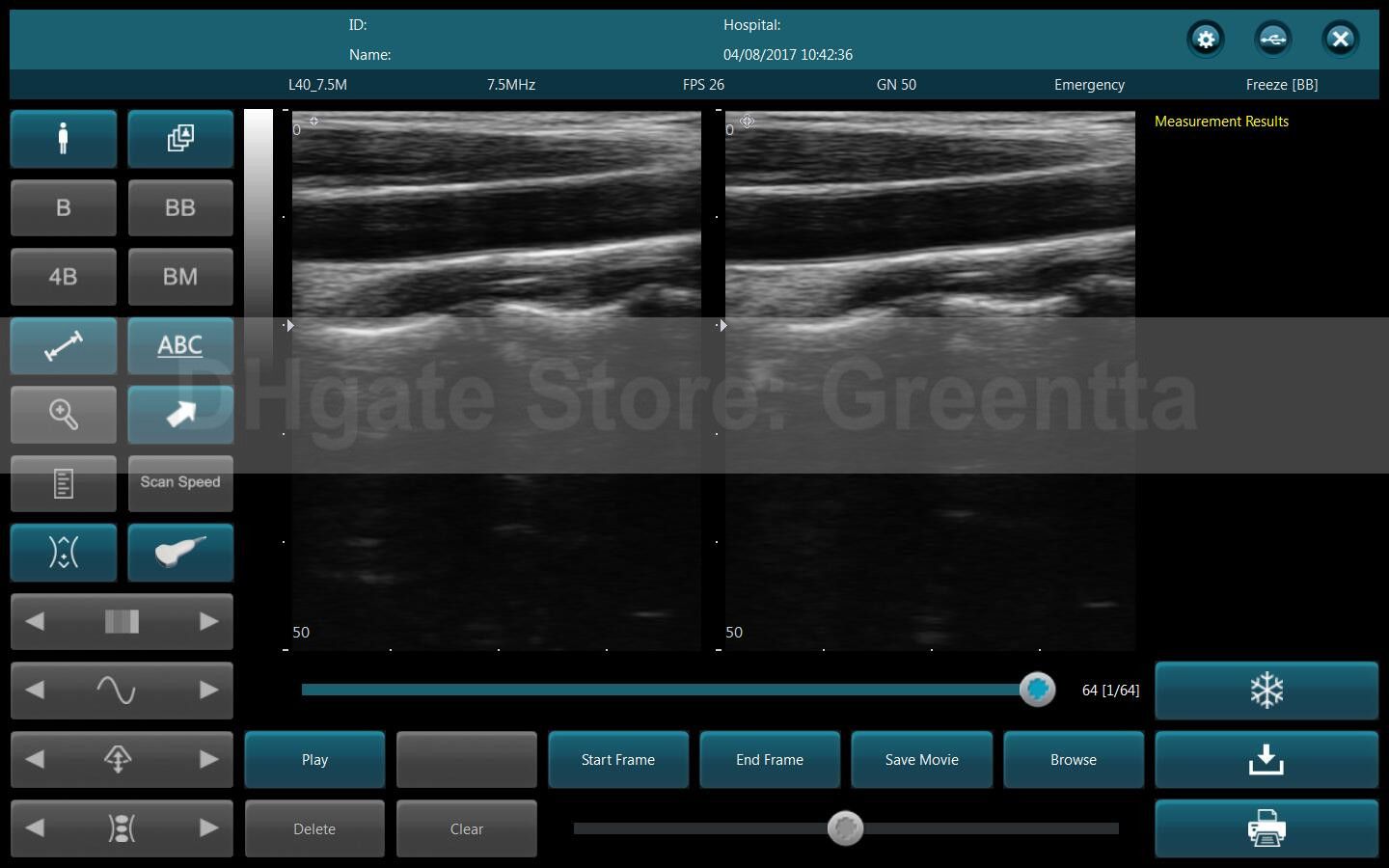Screen dimensions: 1389x868
Task: Click the USB connection icon
Action: [1273, 40]
